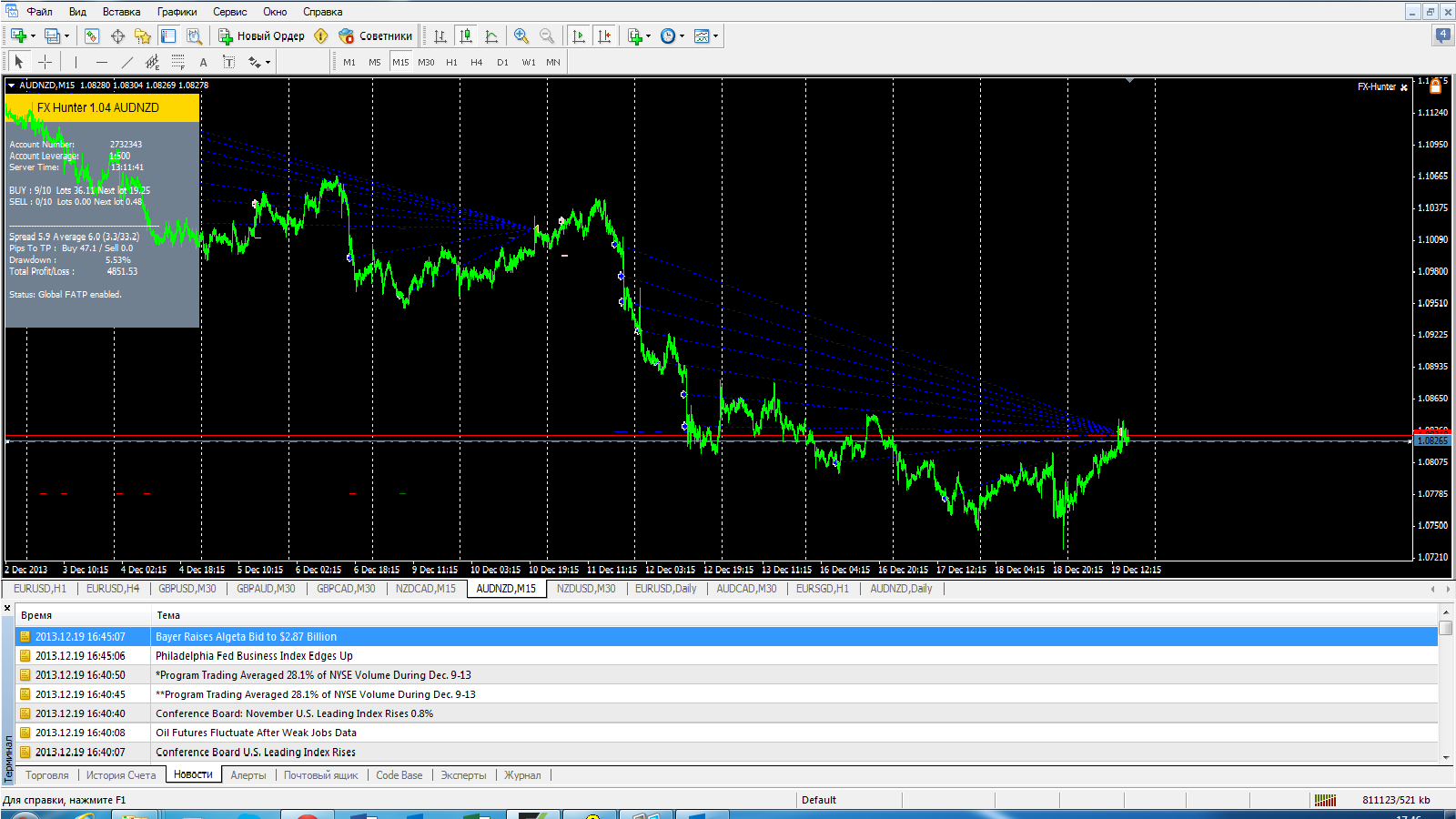
Task: Select the trendline drawing tool
Action: pos(126,62)
